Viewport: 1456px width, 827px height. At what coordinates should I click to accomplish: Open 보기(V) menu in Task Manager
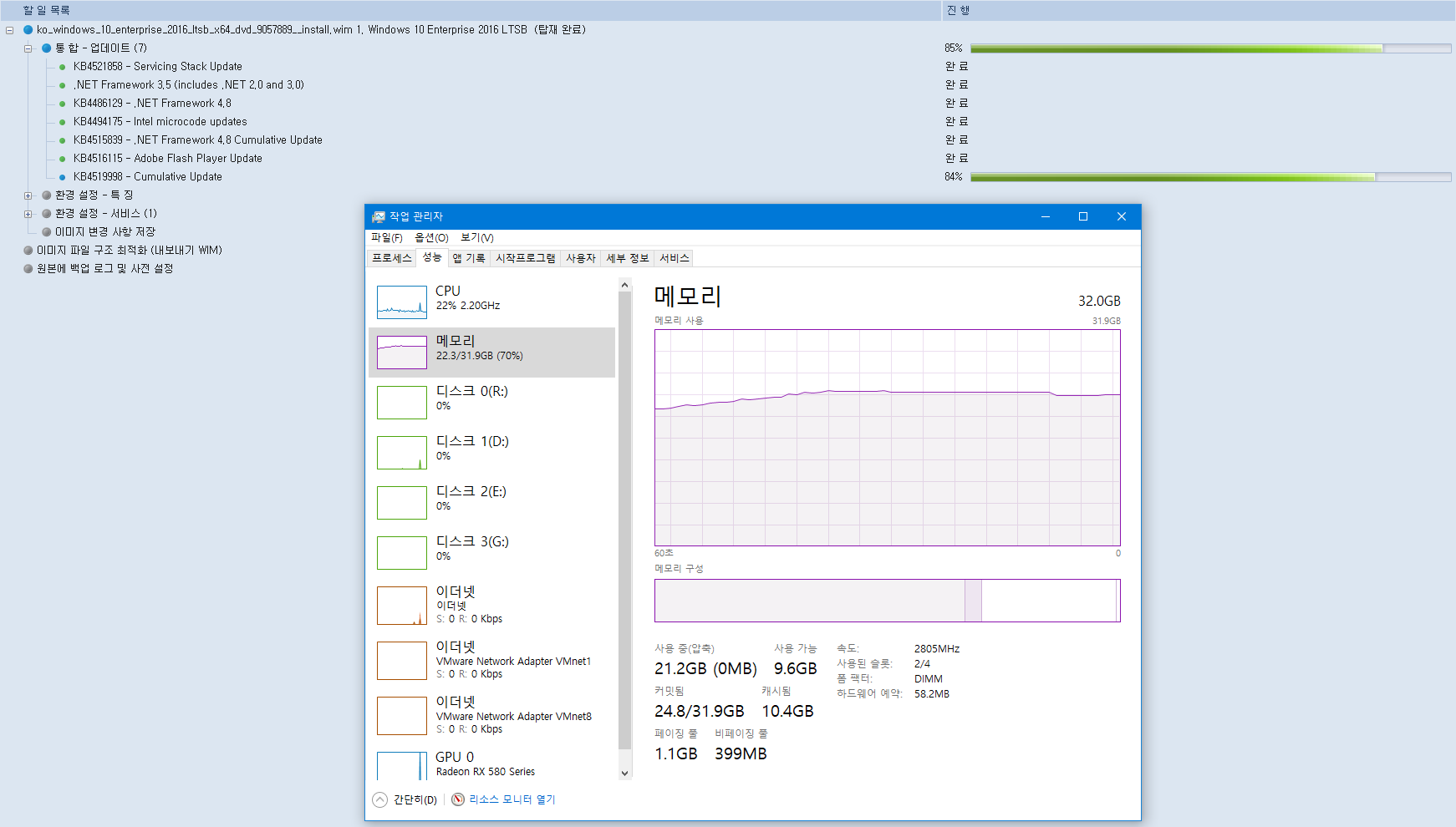tap(477, 238)
